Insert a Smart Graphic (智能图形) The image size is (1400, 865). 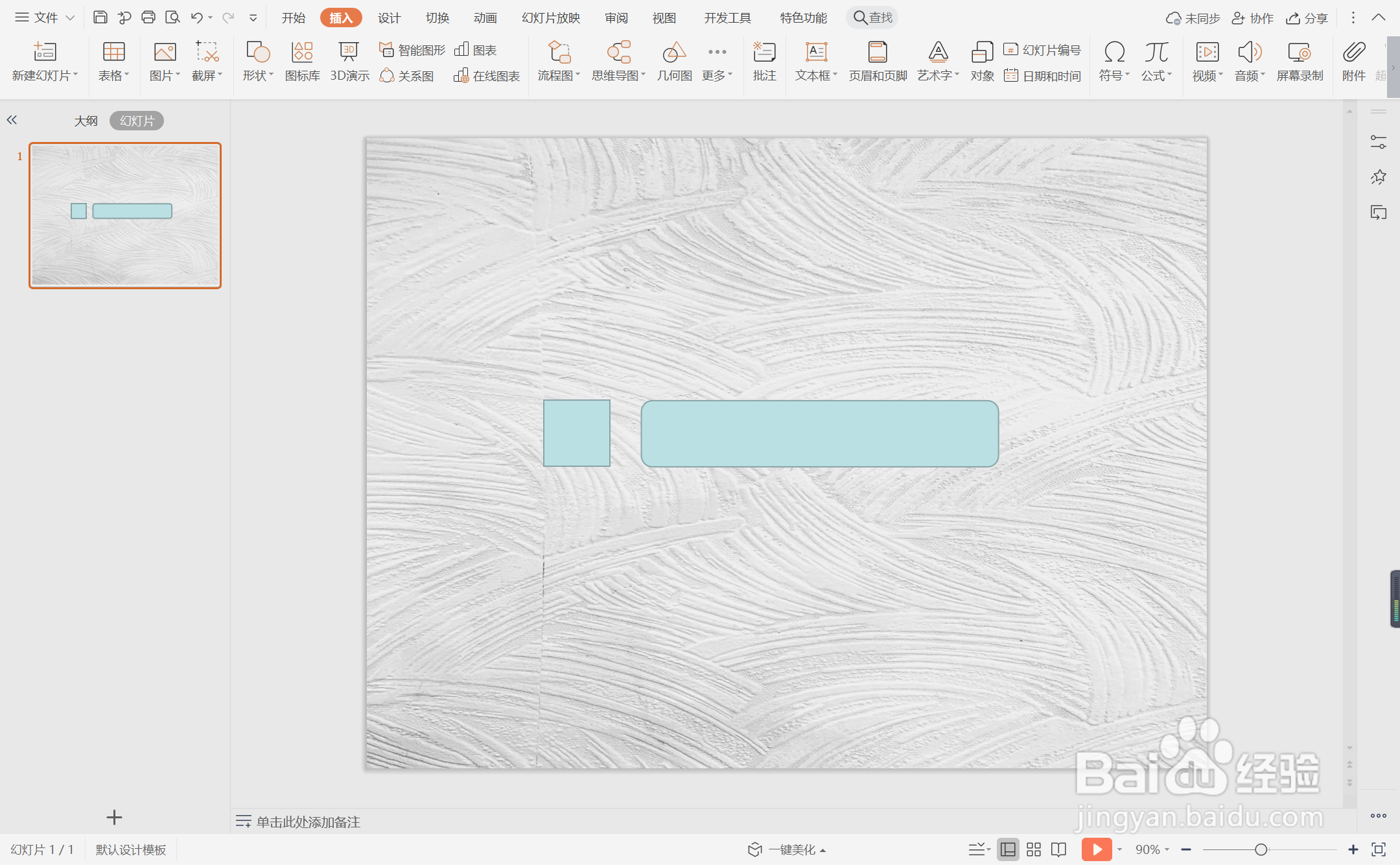[412, 50]
